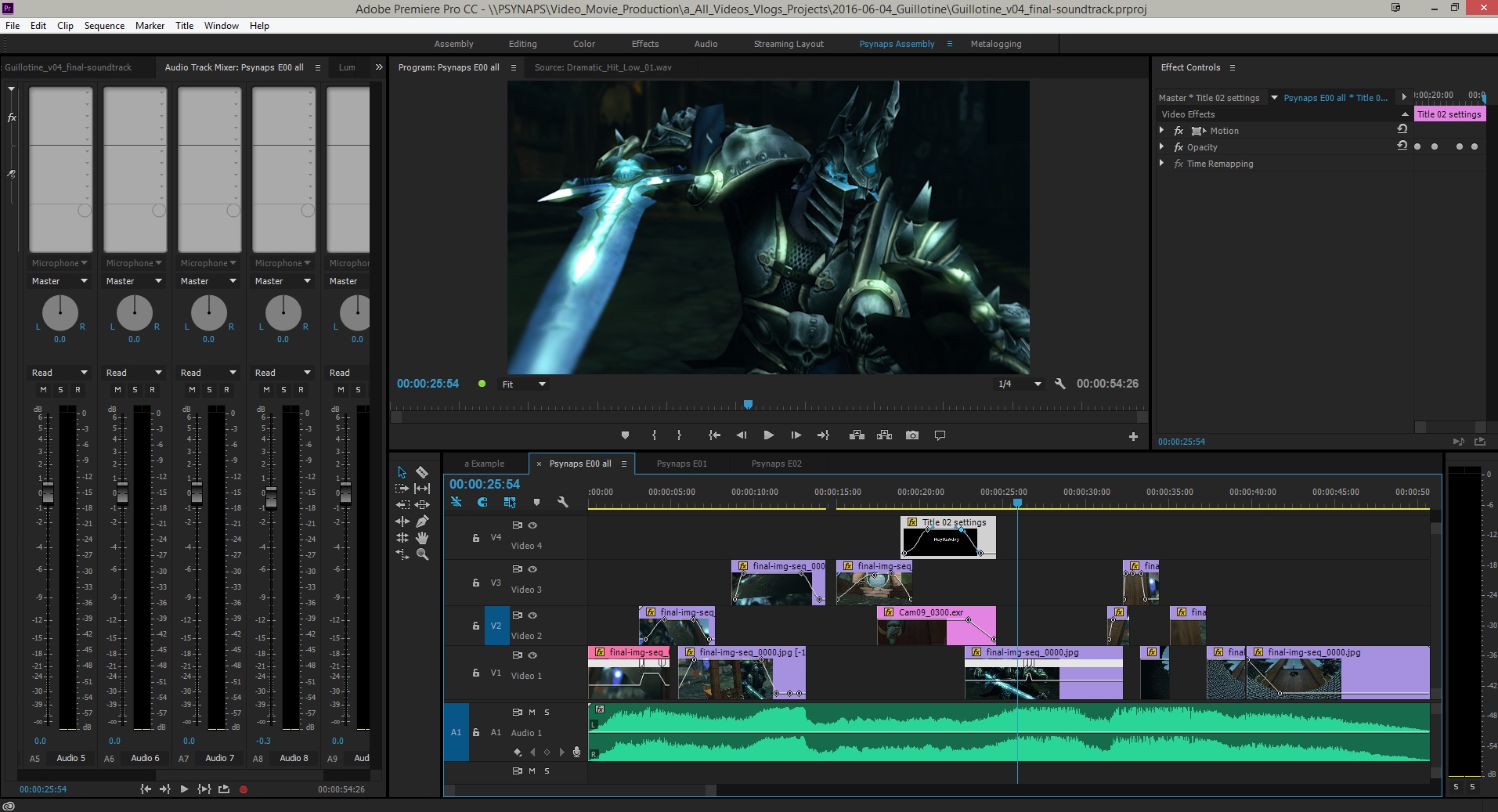Open Program monitor settings wrench
Screen dimensions: 1498x812
[x=1059, y=384]
